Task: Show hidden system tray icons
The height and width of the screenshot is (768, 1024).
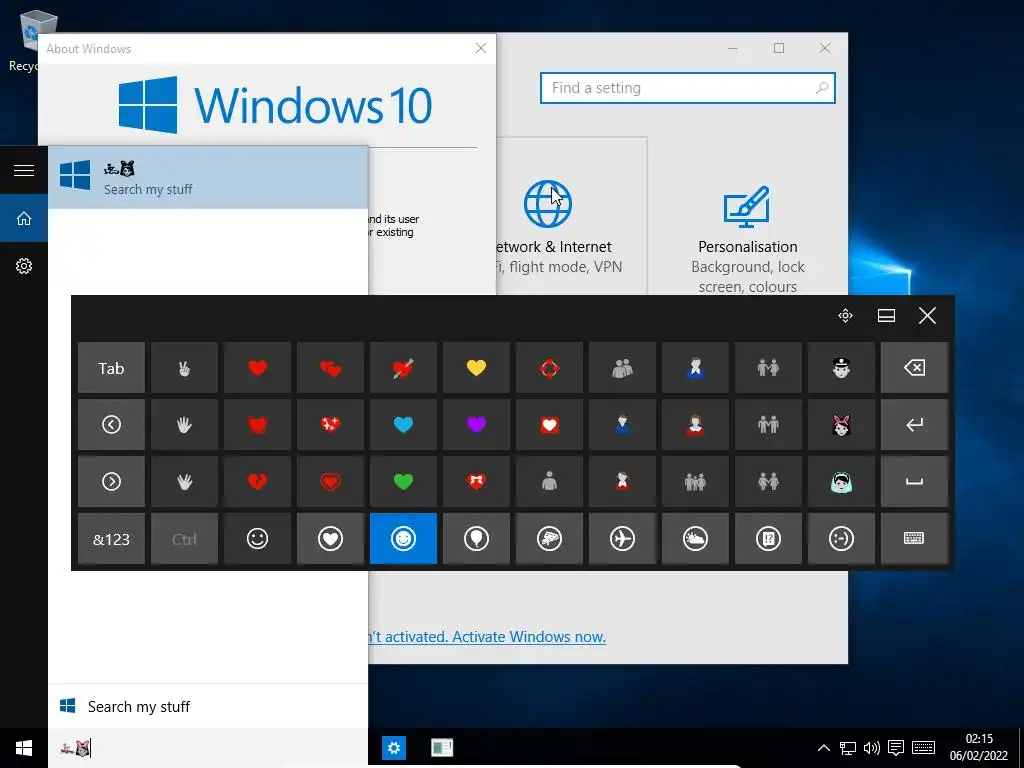Action: click(x=824, y=748)
